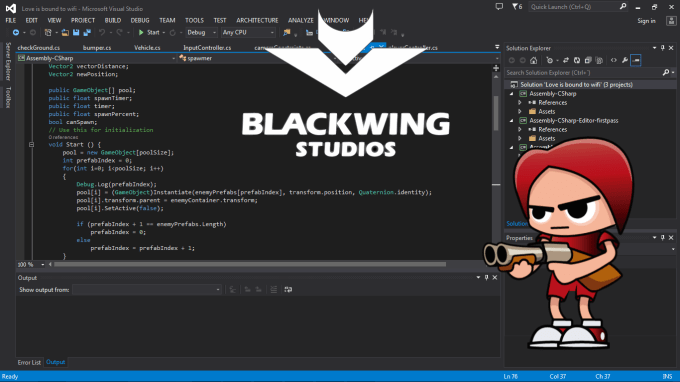Click the Show All Files icon
This screenshot has height=382, width=680.
[x=599, y=60]
